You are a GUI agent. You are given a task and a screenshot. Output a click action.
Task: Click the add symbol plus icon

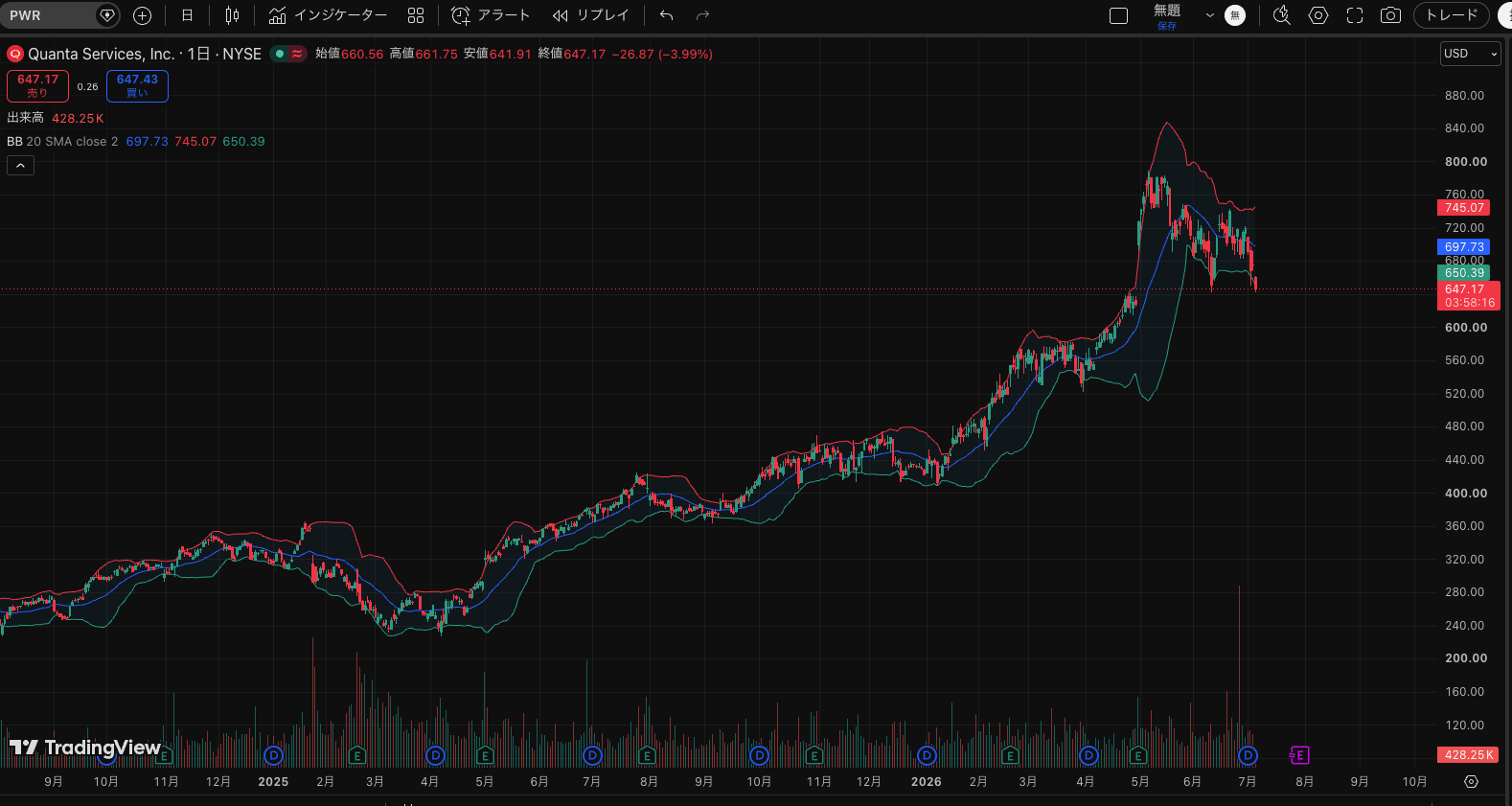coord(142,15)
